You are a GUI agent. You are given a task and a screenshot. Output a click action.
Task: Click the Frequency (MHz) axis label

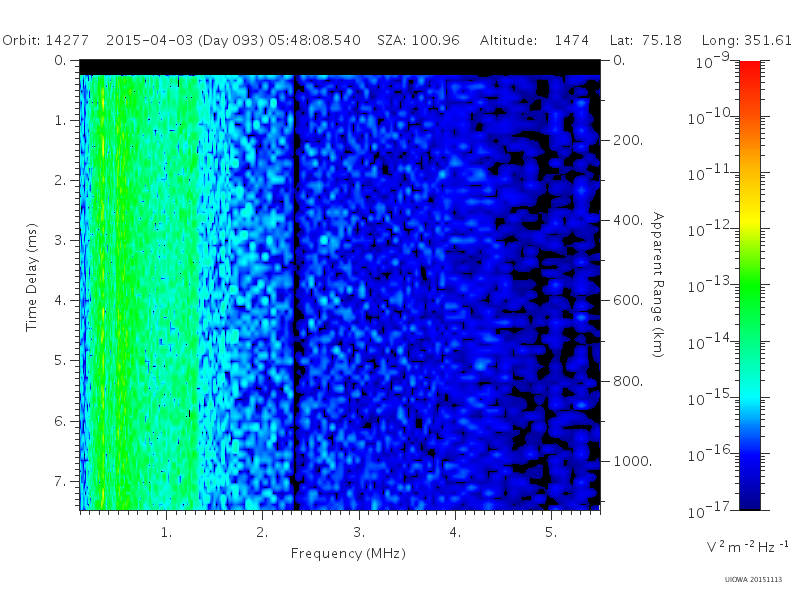coord(348,554)
